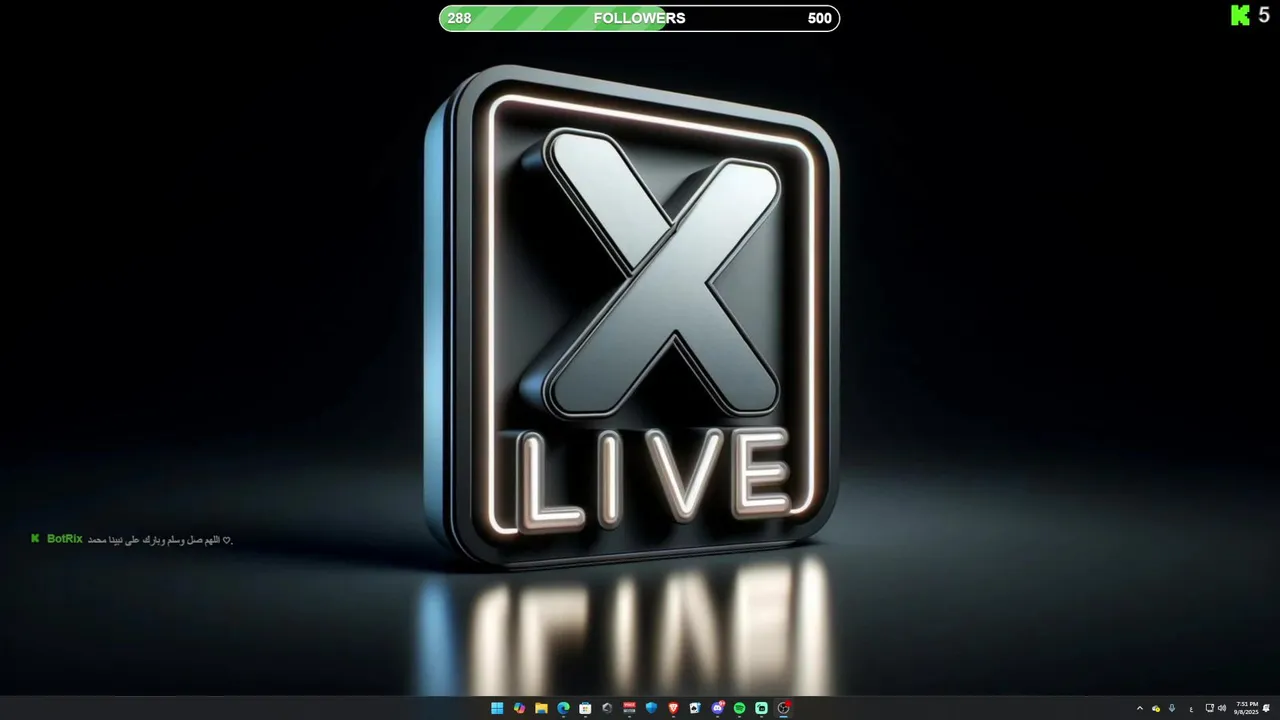The width and height of the screenshot is (1280, 720).
Task: Open Spotify from the taskbar
Action: [x=740, y=708]
